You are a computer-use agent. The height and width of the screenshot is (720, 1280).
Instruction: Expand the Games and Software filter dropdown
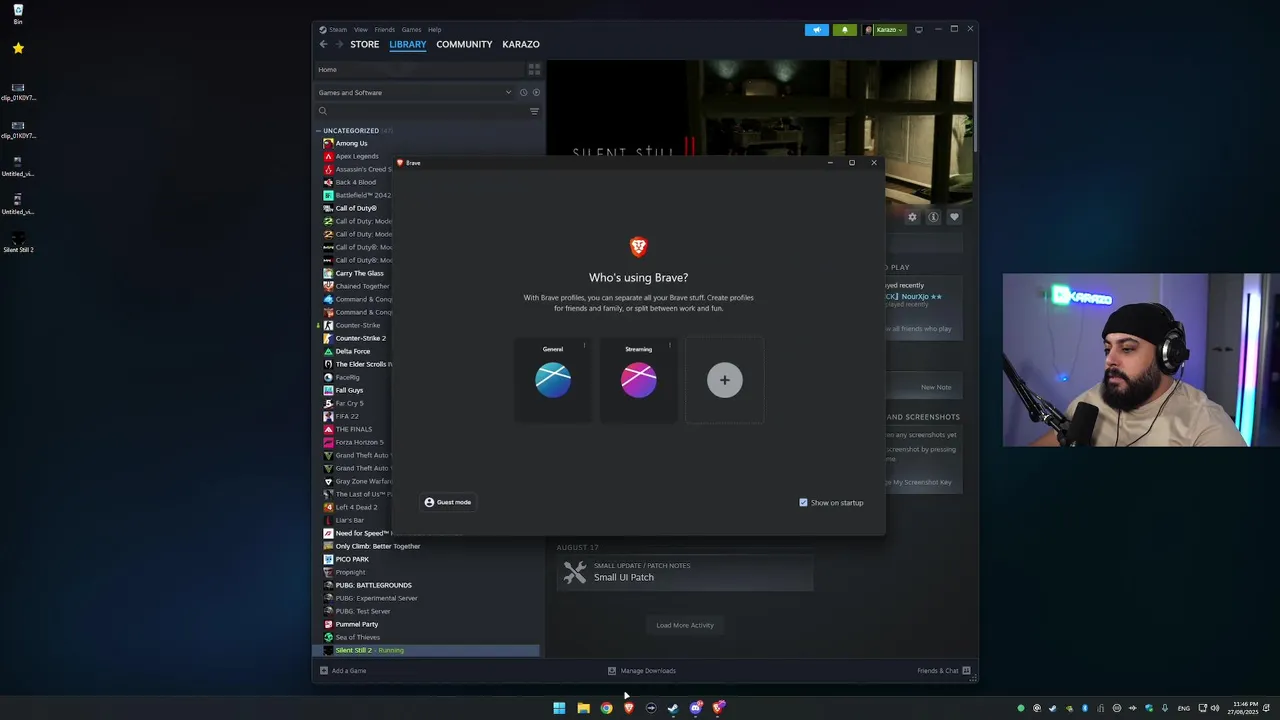point(414,92)
